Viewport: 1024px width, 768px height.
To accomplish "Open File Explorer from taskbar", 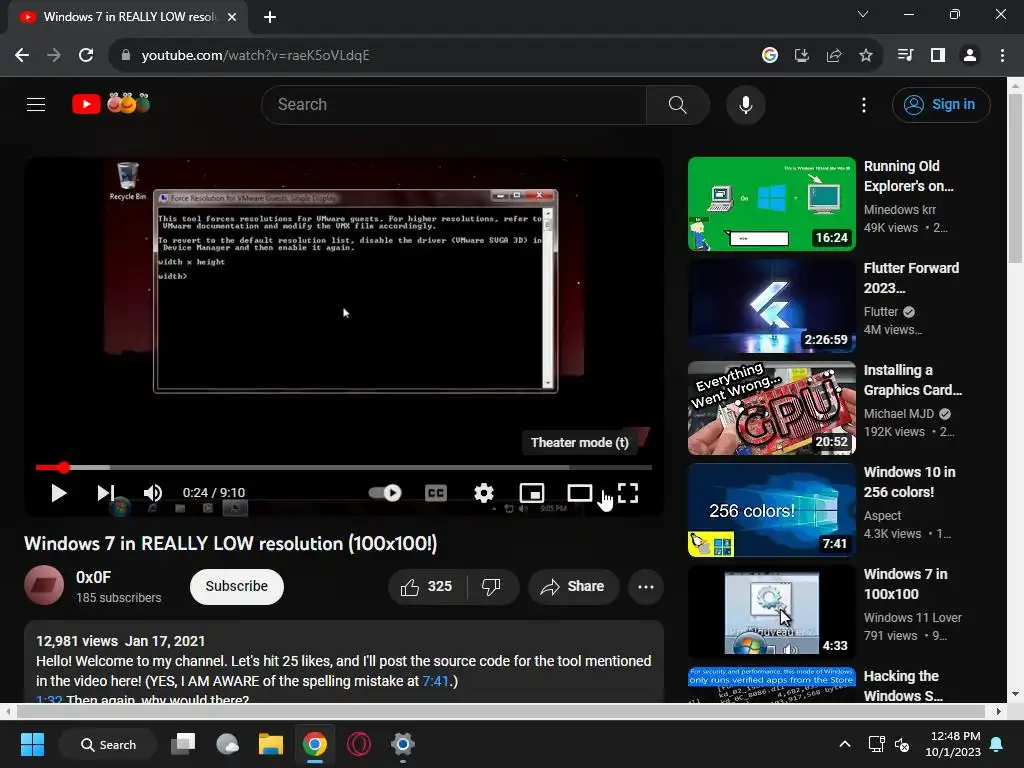I will pyautogui.click(x=270, y=744).
